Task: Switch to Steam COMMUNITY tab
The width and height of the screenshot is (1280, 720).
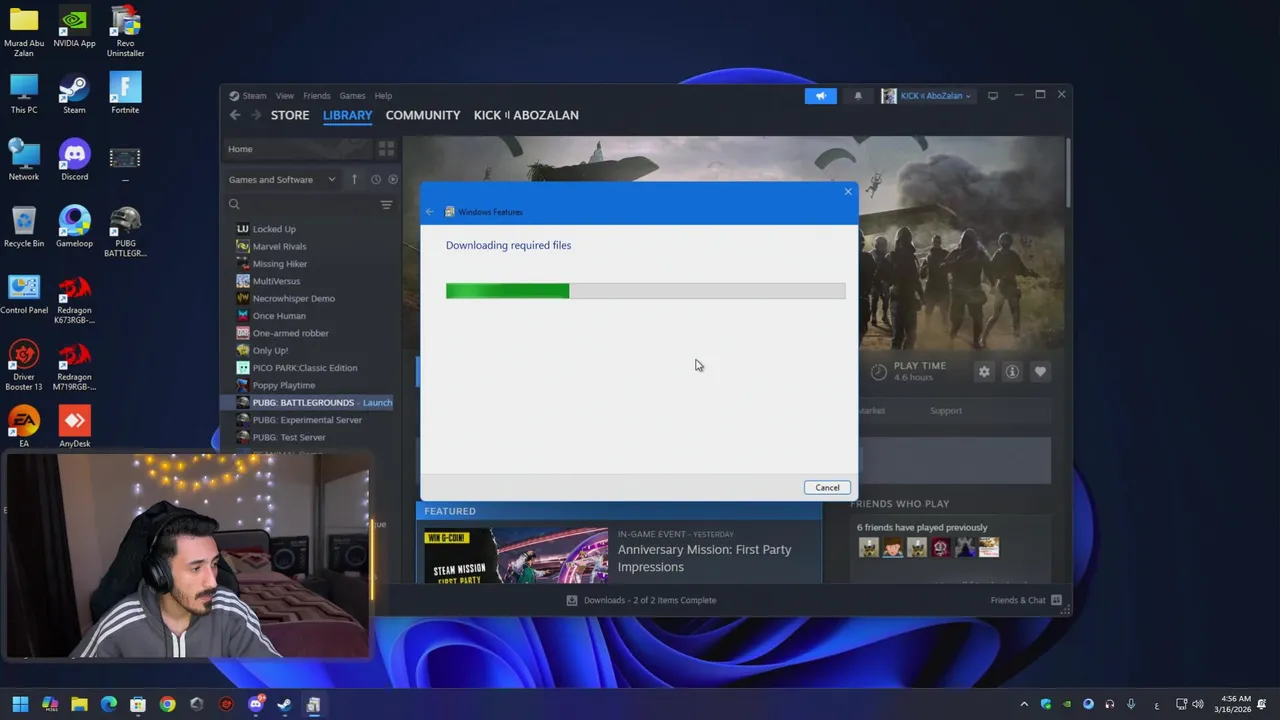Action: (x=423, y=115)
